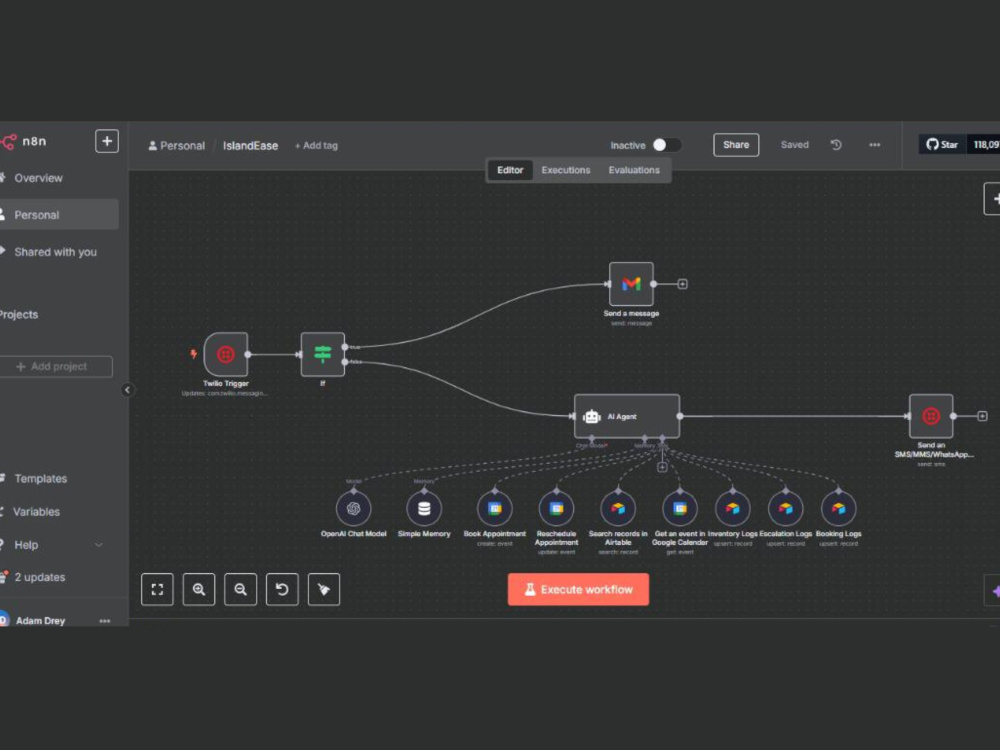Click the n8n logo

pos(24,142)
